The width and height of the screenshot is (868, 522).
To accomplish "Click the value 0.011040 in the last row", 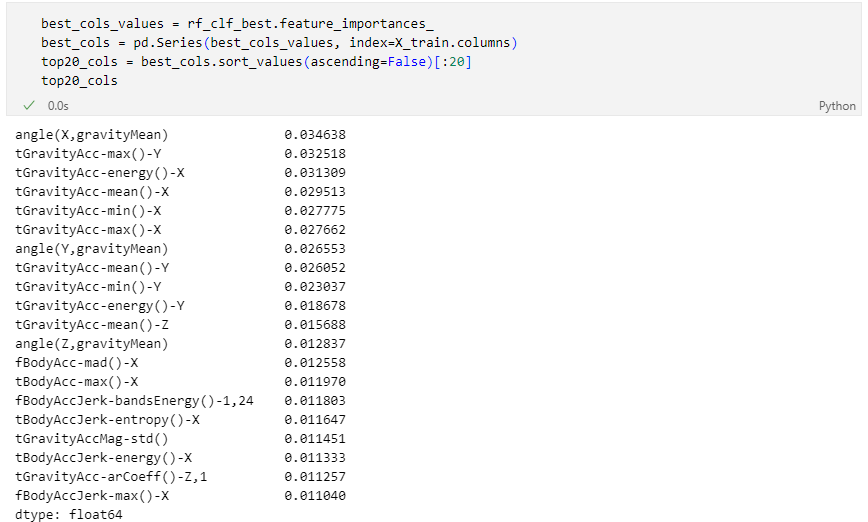I will click(x=315, y=495).
